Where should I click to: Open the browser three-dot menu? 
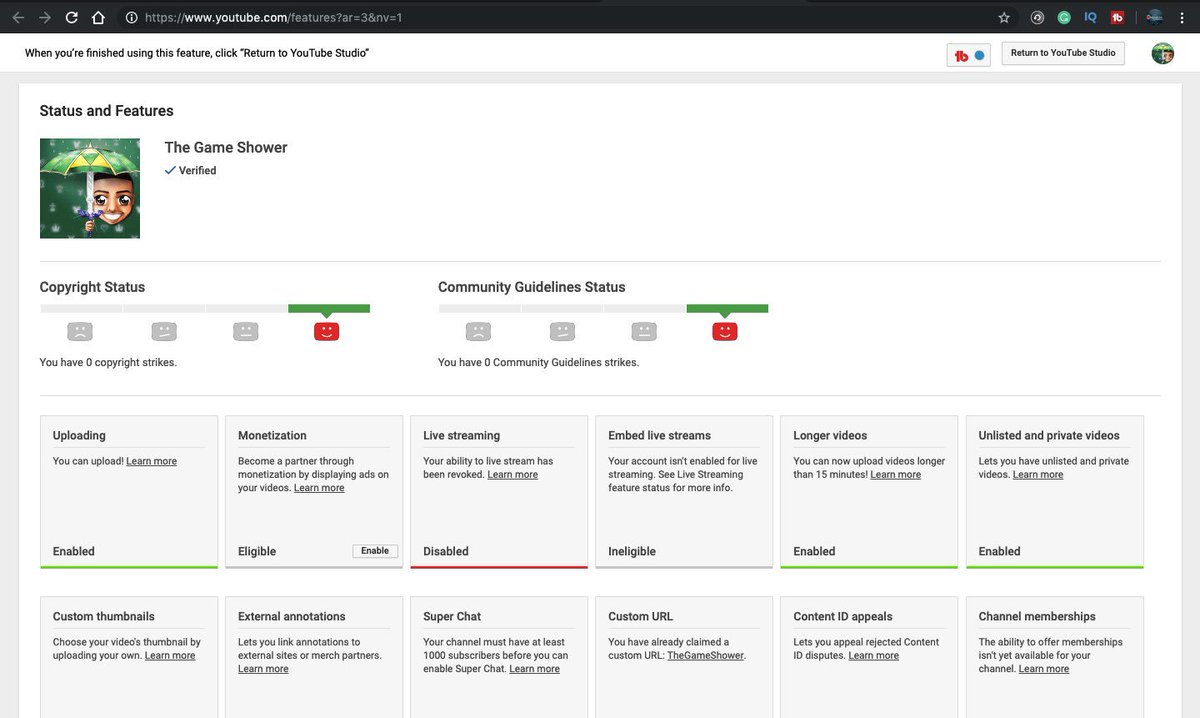[x=1184, y=17]
